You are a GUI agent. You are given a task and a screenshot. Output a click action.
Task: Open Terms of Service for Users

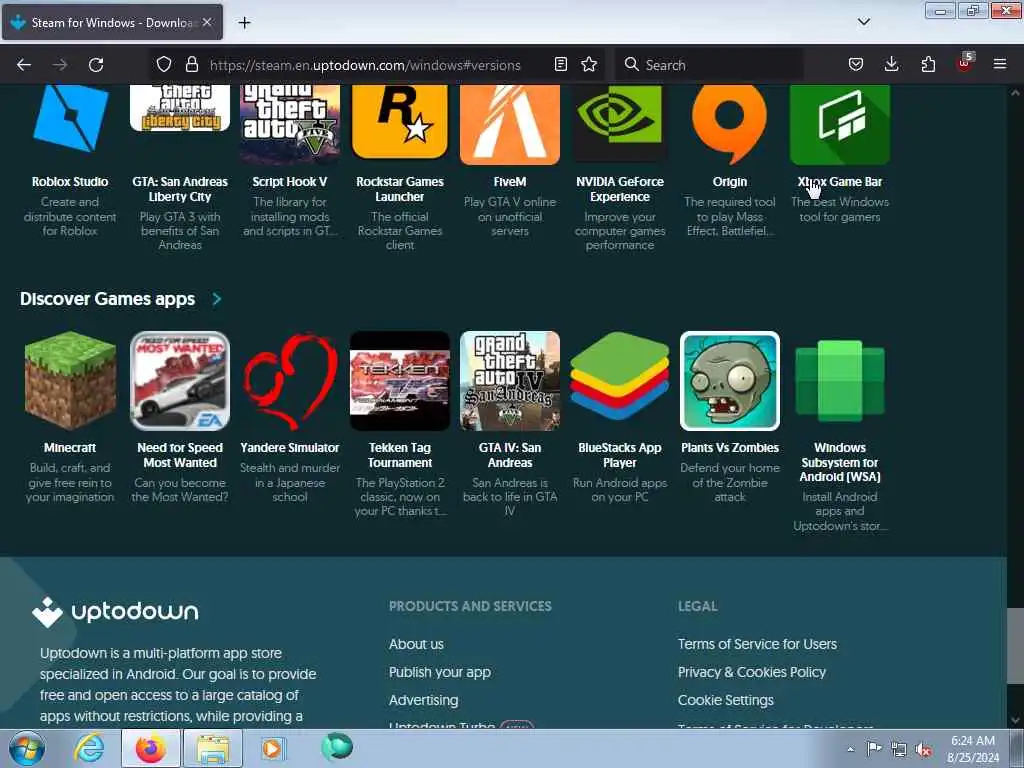point(757,644)
